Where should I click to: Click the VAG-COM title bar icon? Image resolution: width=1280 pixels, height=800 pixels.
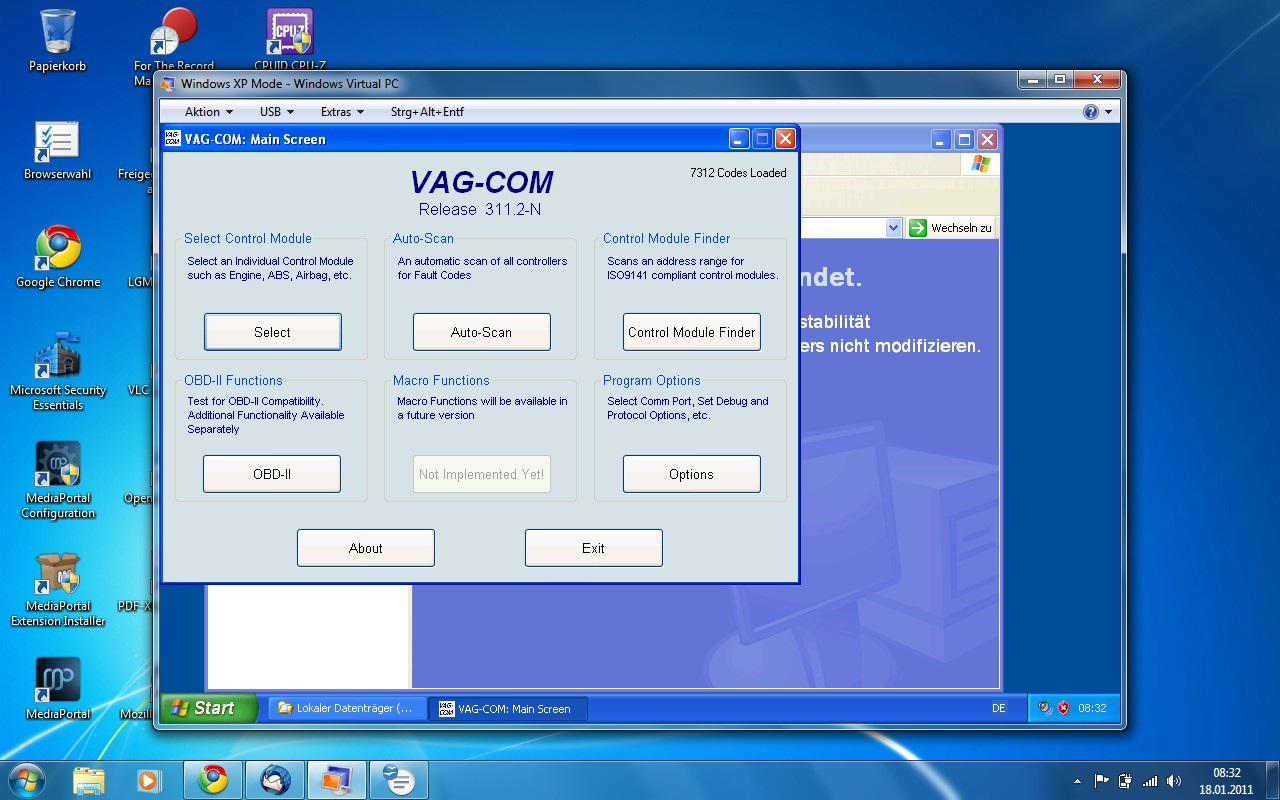pyautogui.click(x=173, y=139)
